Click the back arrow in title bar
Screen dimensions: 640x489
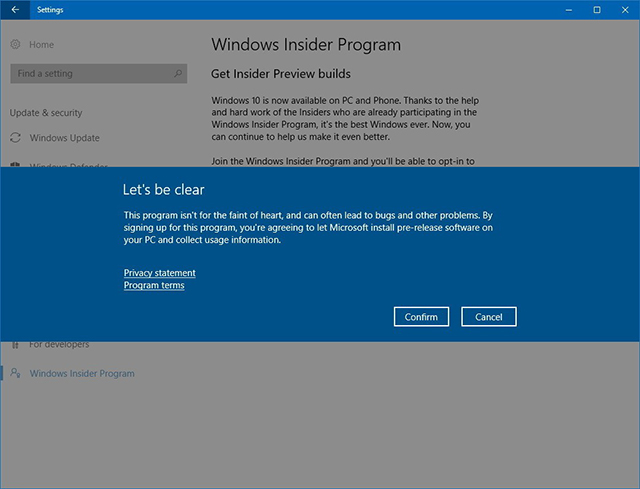[14, 9]
